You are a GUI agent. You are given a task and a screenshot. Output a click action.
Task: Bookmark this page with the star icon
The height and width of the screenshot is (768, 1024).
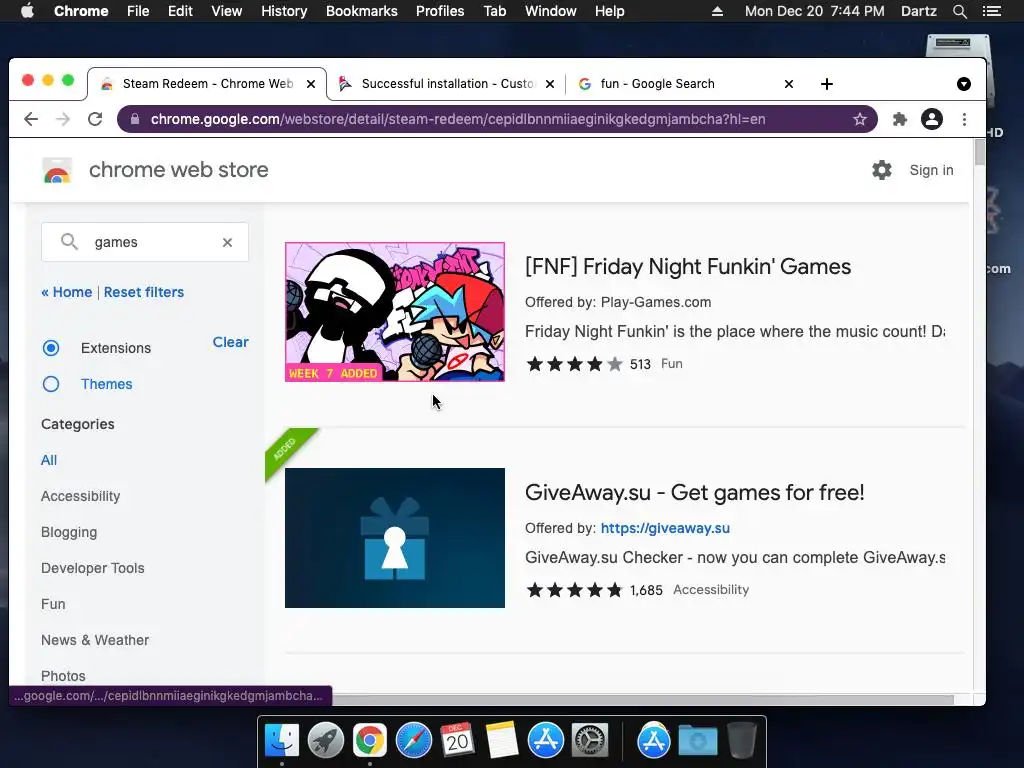tap(859, 119)
